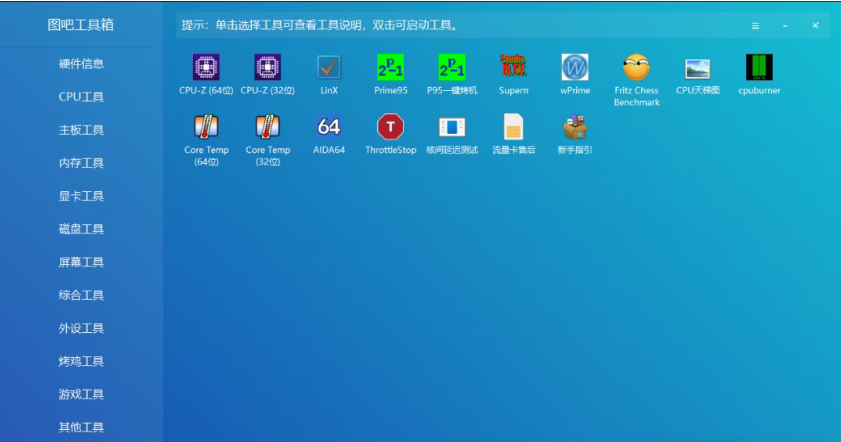Select the 流量卡售后 SIM card icon
The height and width of the screenshot is (442, 841).
tap(513, 127)
